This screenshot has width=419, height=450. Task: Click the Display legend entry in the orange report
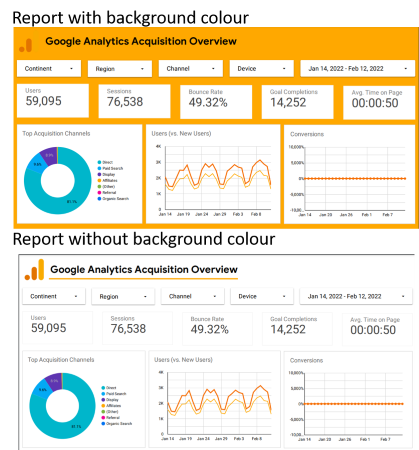click(x=106, y=174)
